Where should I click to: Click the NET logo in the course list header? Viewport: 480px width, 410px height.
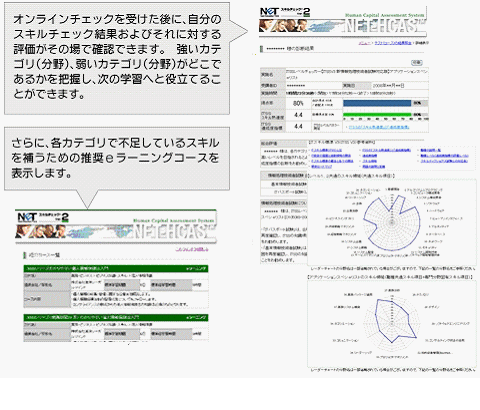click(x=27, y=218)
